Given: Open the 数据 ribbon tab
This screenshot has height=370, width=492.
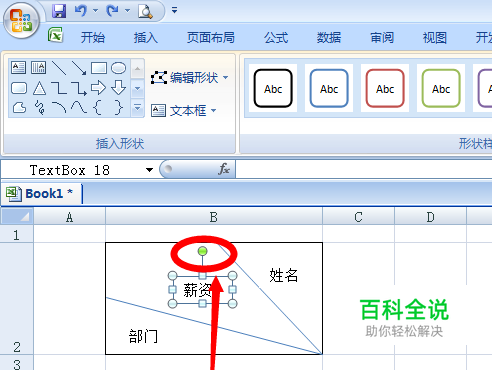Looking at the screenshot, I should click(x=329, y=38).
